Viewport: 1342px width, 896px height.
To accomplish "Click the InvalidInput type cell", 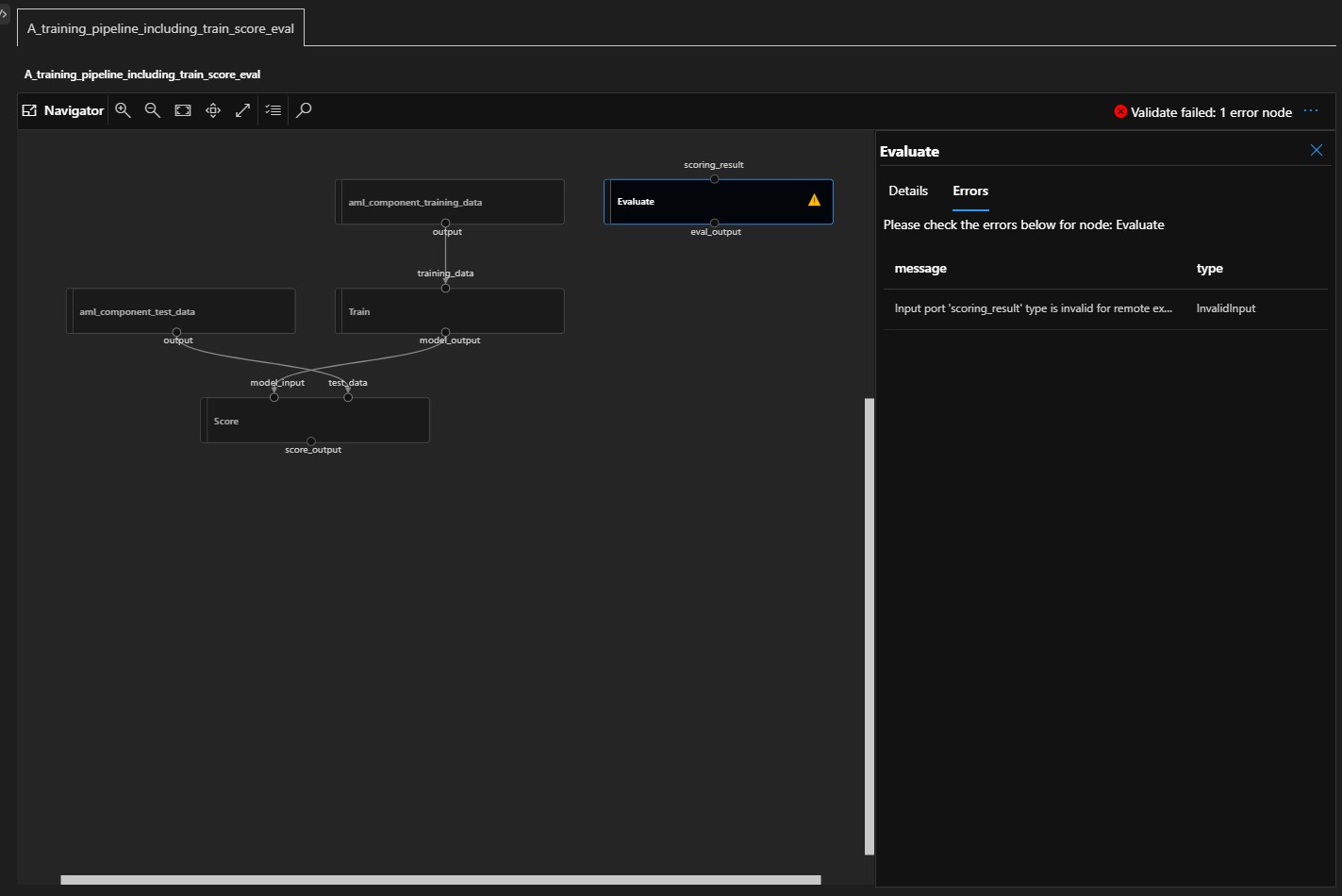I will click(x=1226, y=308).
